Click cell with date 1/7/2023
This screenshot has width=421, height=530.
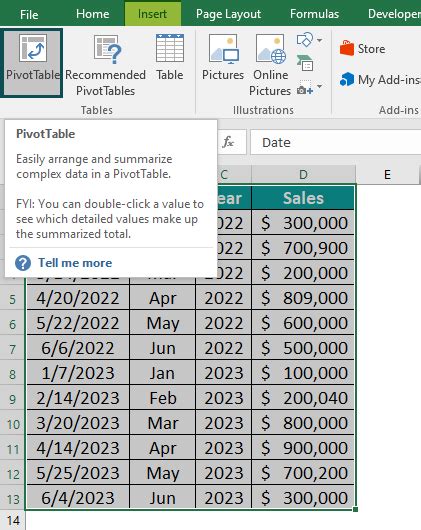pos(78,373)
